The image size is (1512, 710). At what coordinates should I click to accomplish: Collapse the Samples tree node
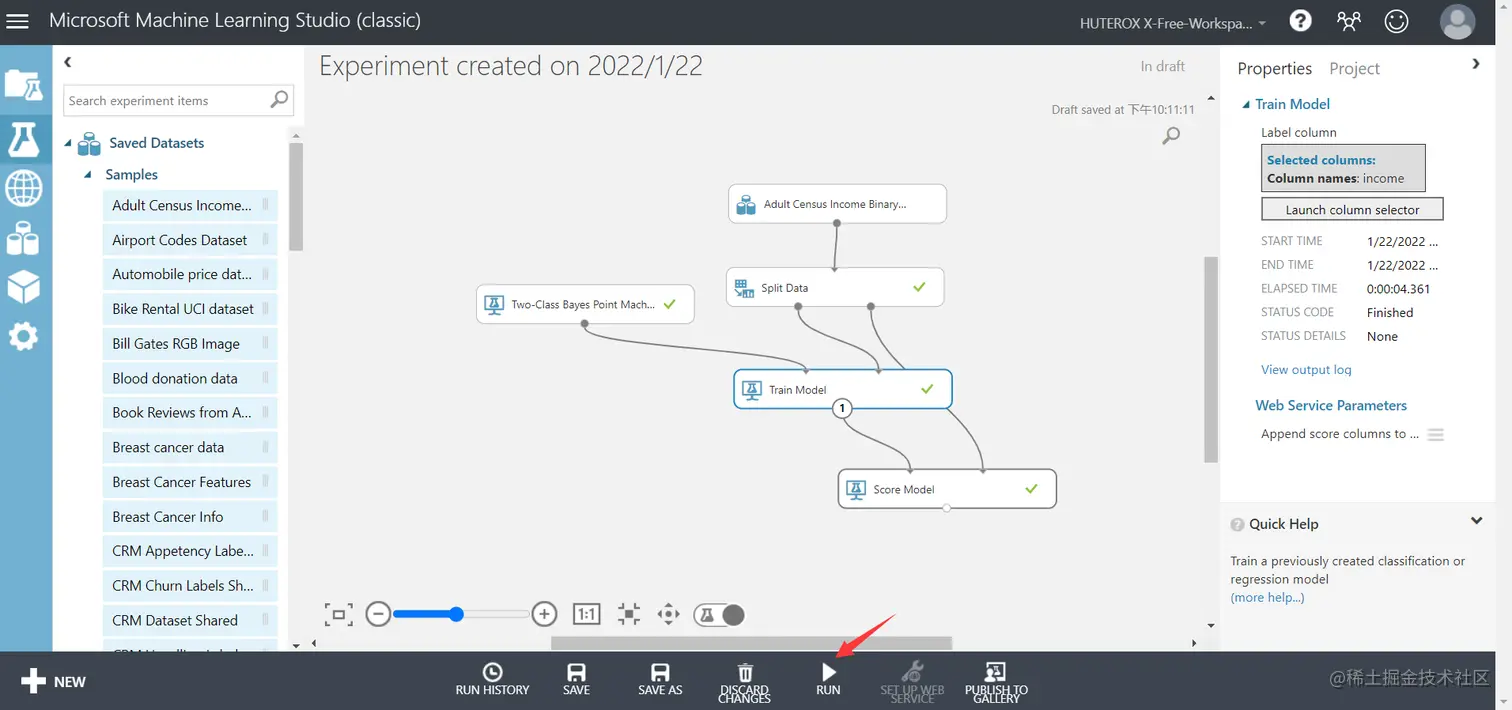pyautogui.click(x=88, y=175)
